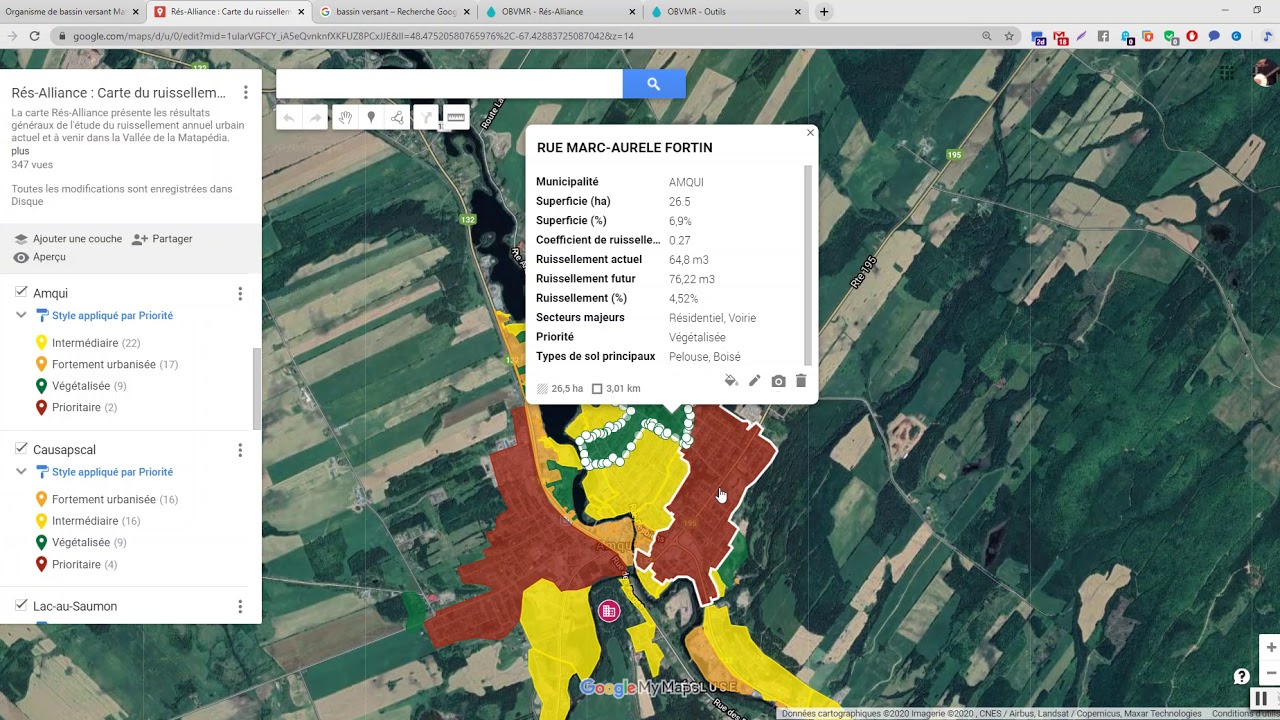Click the Secteurs majeurs field label

tap(580, 318)
